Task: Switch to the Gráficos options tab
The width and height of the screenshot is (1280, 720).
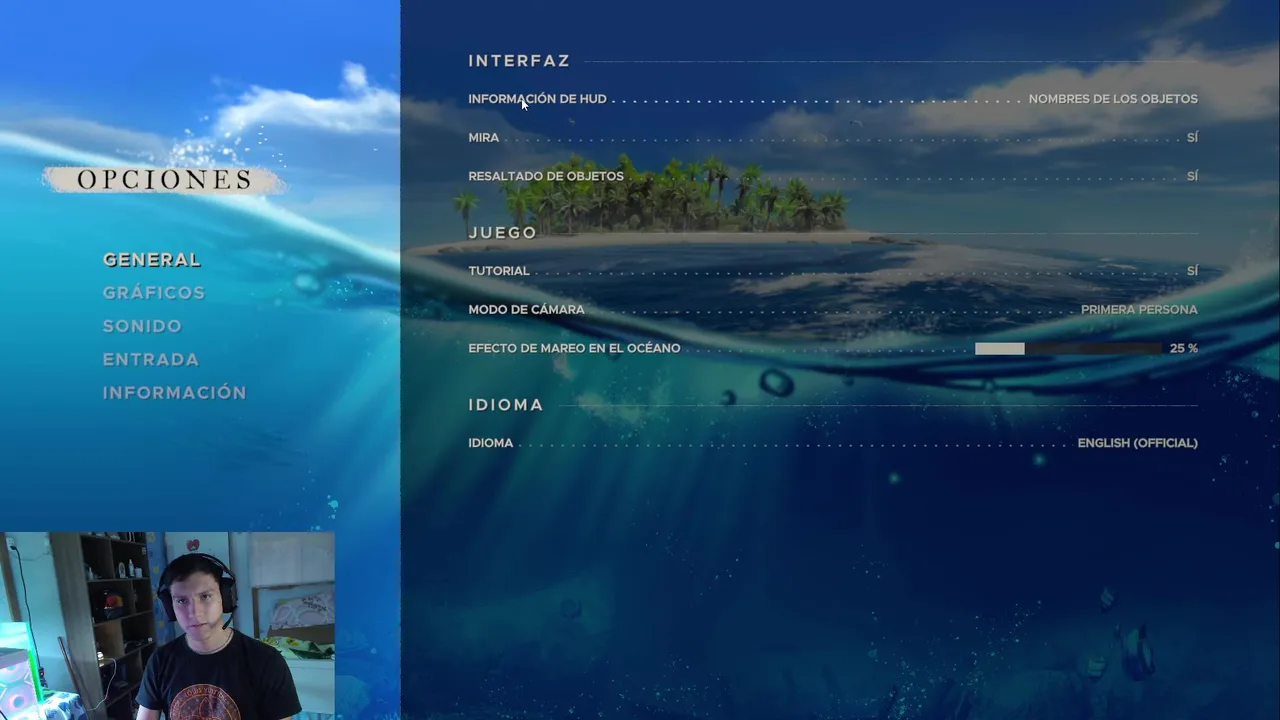Action: click(154, 292)
